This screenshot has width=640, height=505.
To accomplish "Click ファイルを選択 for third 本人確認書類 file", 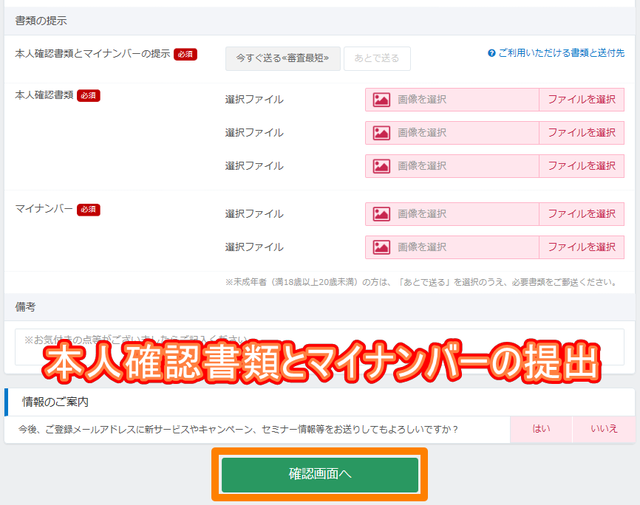I will tap(582, 166).
